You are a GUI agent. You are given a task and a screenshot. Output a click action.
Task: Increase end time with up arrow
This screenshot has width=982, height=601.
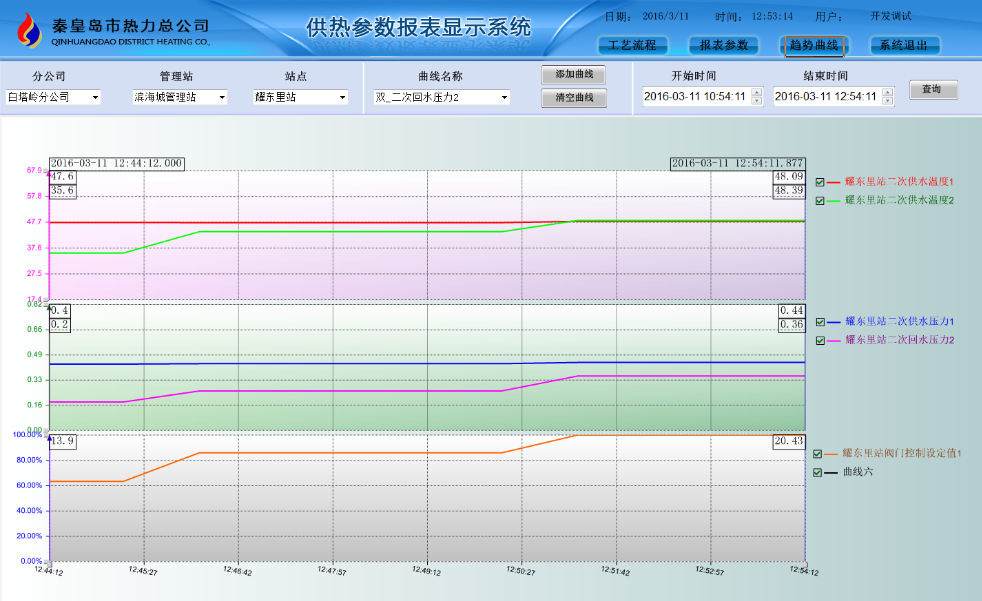click(x=887, y=92)
